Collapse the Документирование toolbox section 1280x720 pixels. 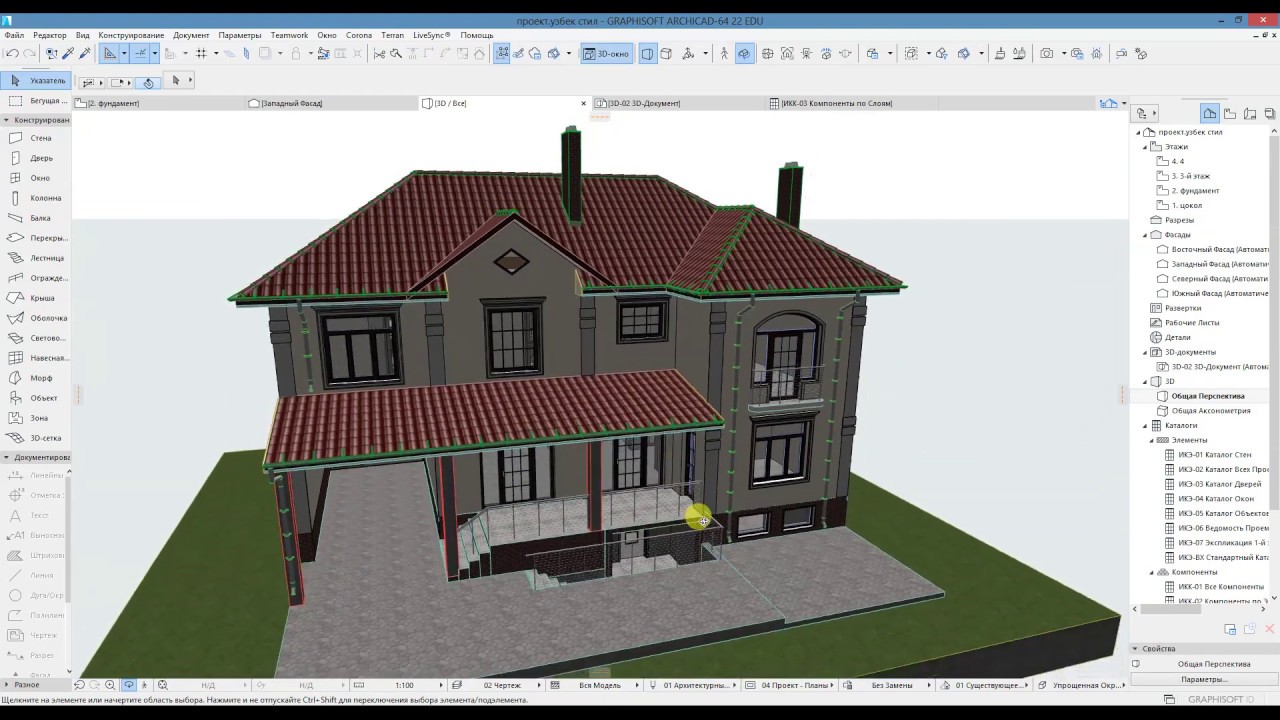6,457
